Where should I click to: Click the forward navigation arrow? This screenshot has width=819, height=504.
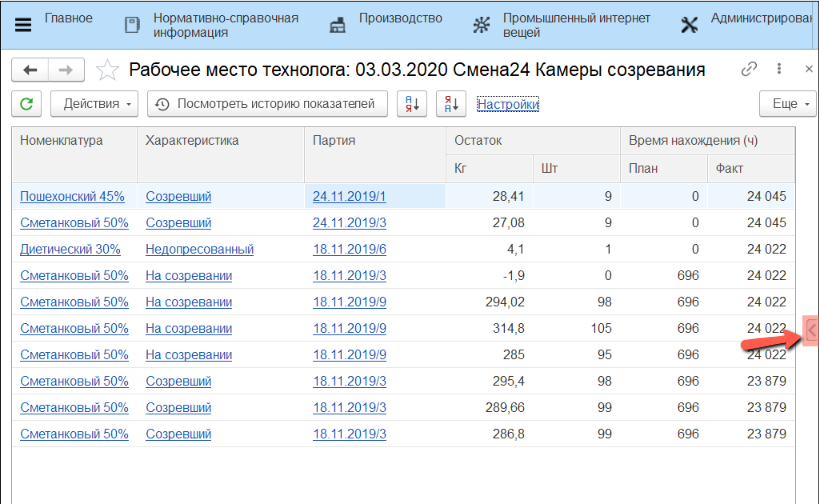click(65, 70)
